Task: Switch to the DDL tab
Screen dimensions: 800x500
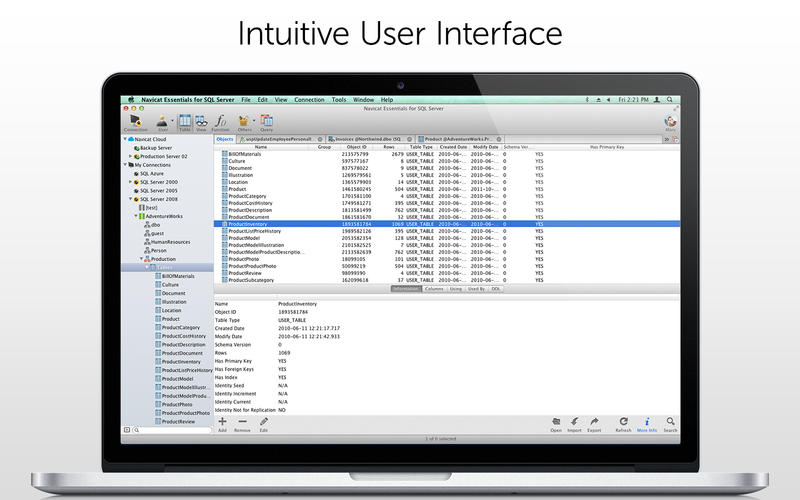Action: pos(496,288)
